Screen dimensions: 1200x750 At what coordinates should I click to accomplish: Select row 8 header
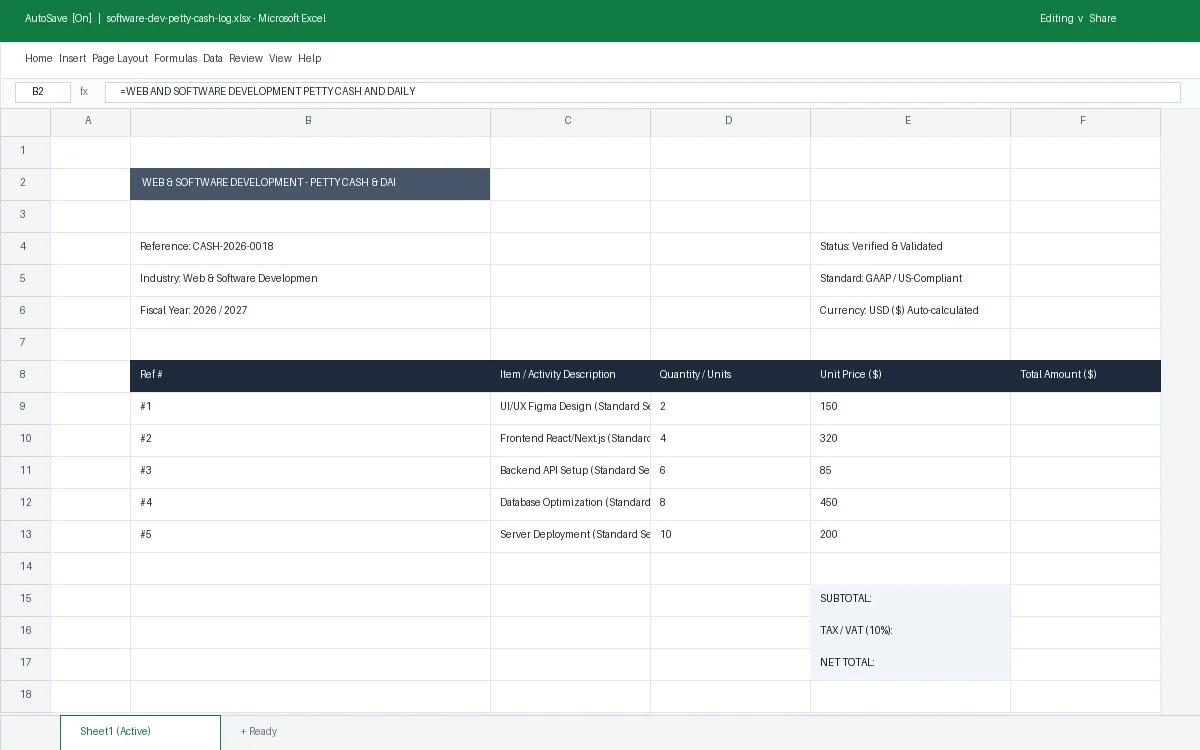point(25,375)
